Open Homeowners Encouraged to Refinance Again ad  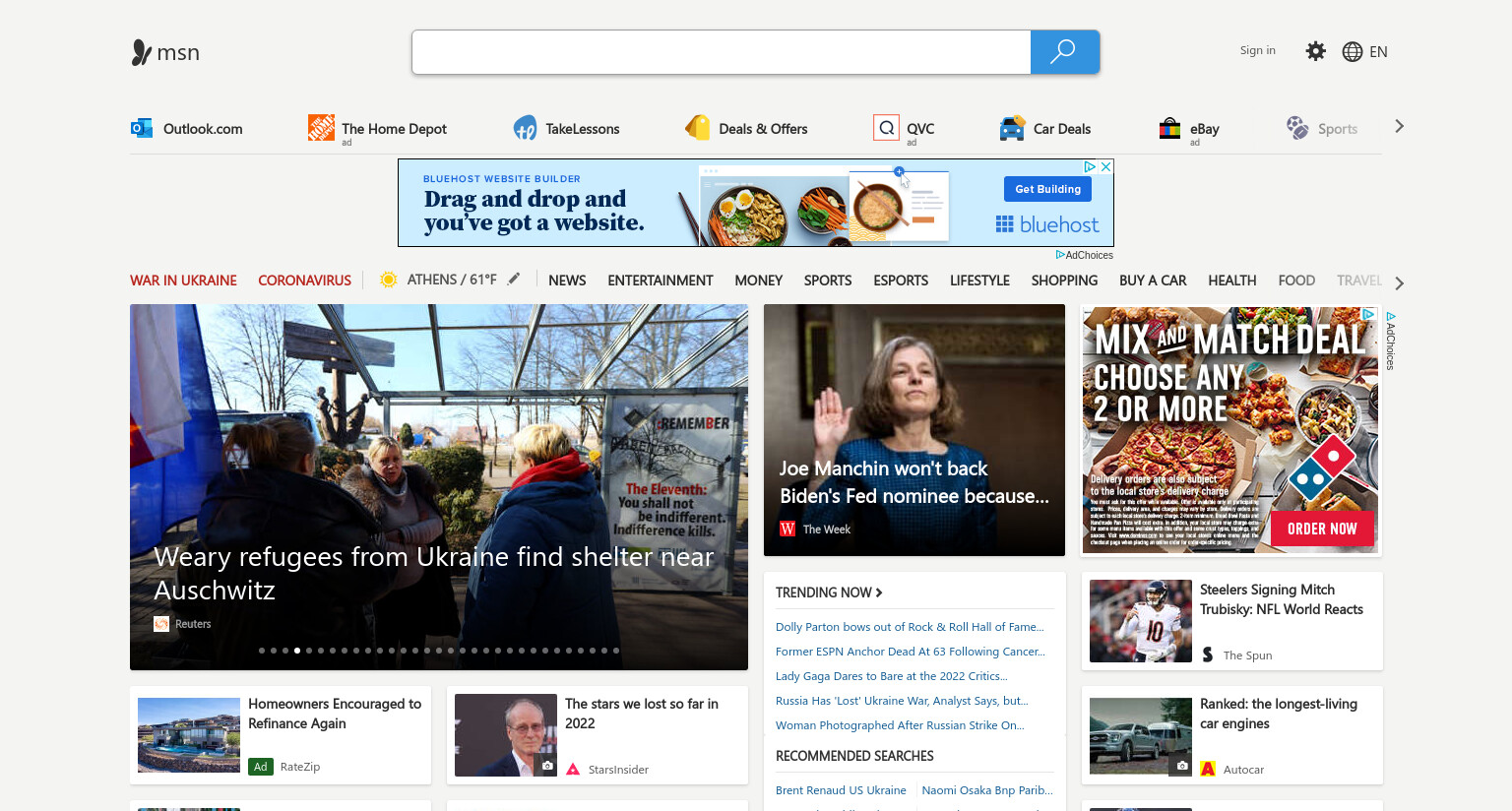pos(335,714)
